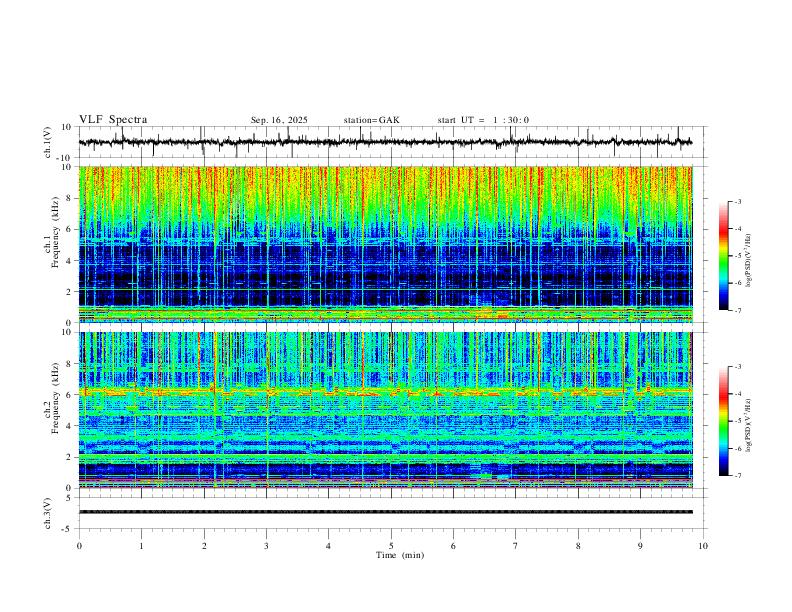Click the Time (min) axis label
Viewport: 792px width, 612px height.
point(400,555)
